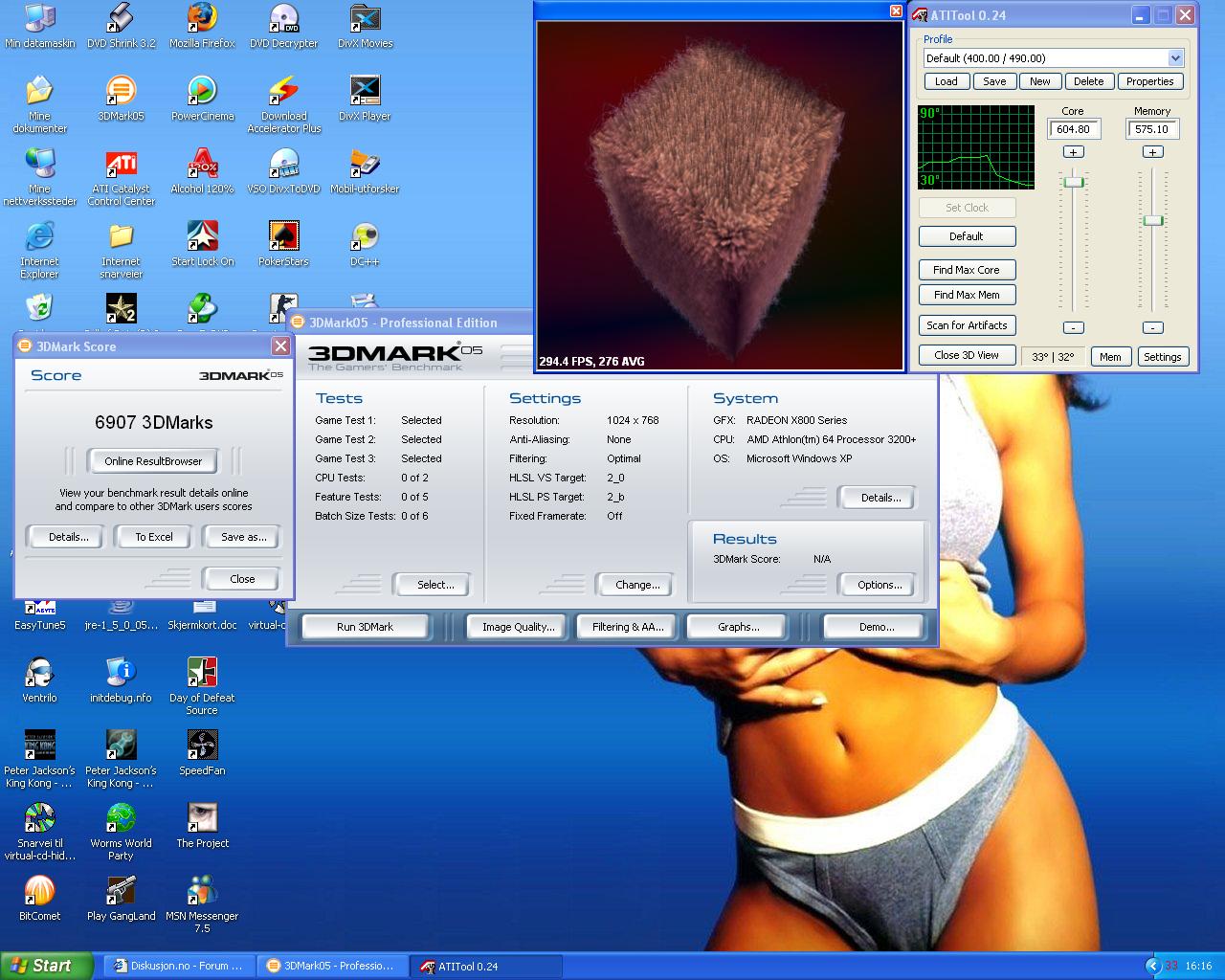Click the Core clock value field
The height and width of the screenshot is (980, 1225).
point(1074,129)
